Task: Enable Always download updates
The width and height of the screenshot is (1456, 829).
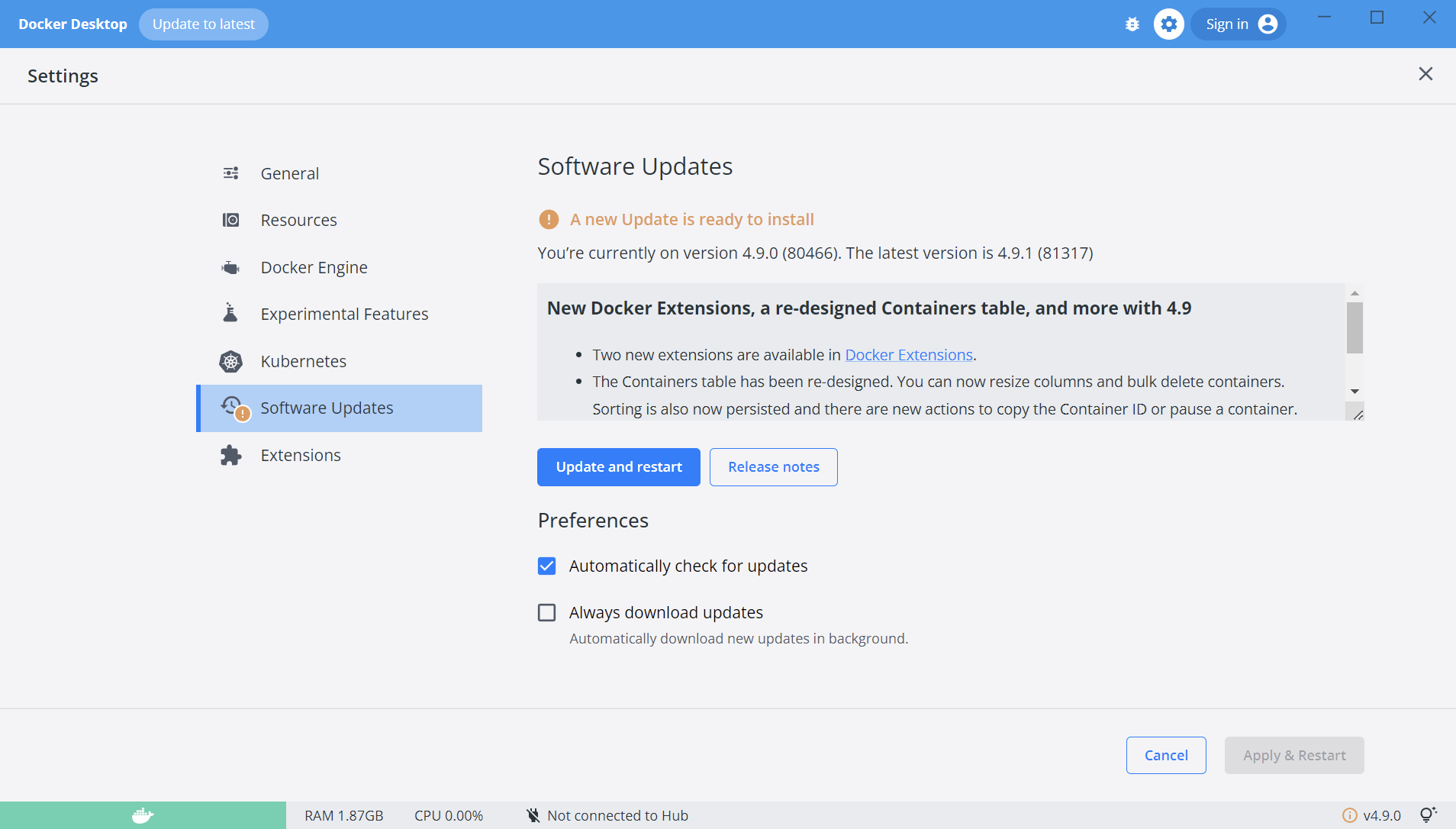Action: [546, 612]
